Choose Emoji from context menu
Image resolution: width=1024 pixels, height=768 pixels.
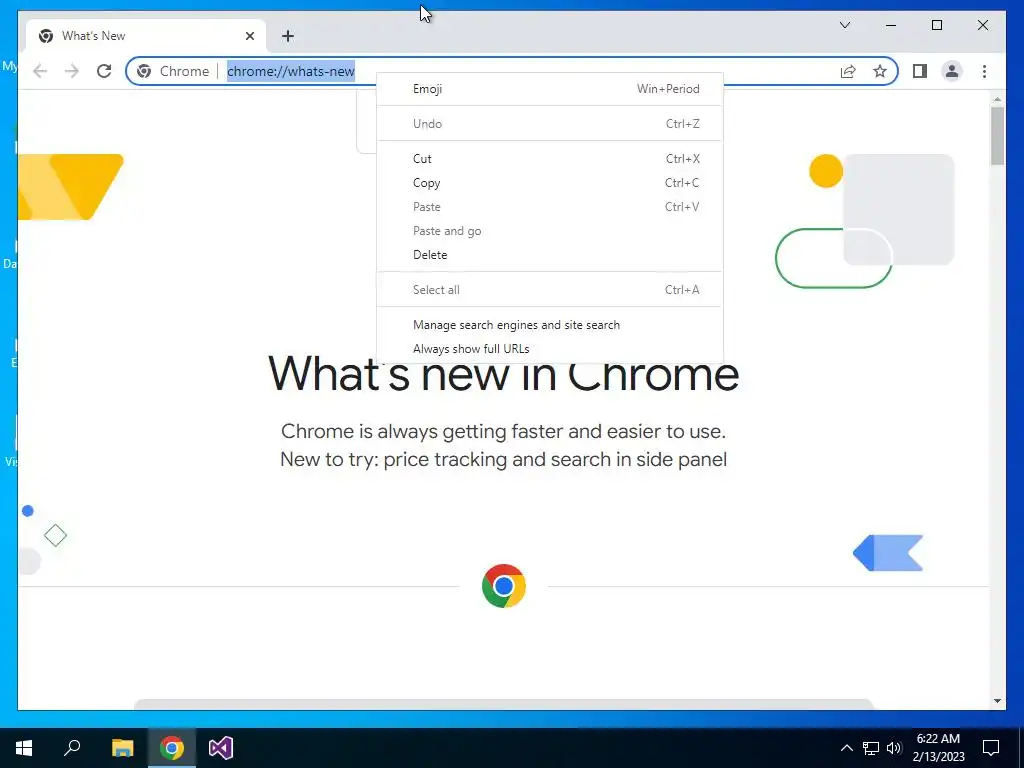coord(550,89)
